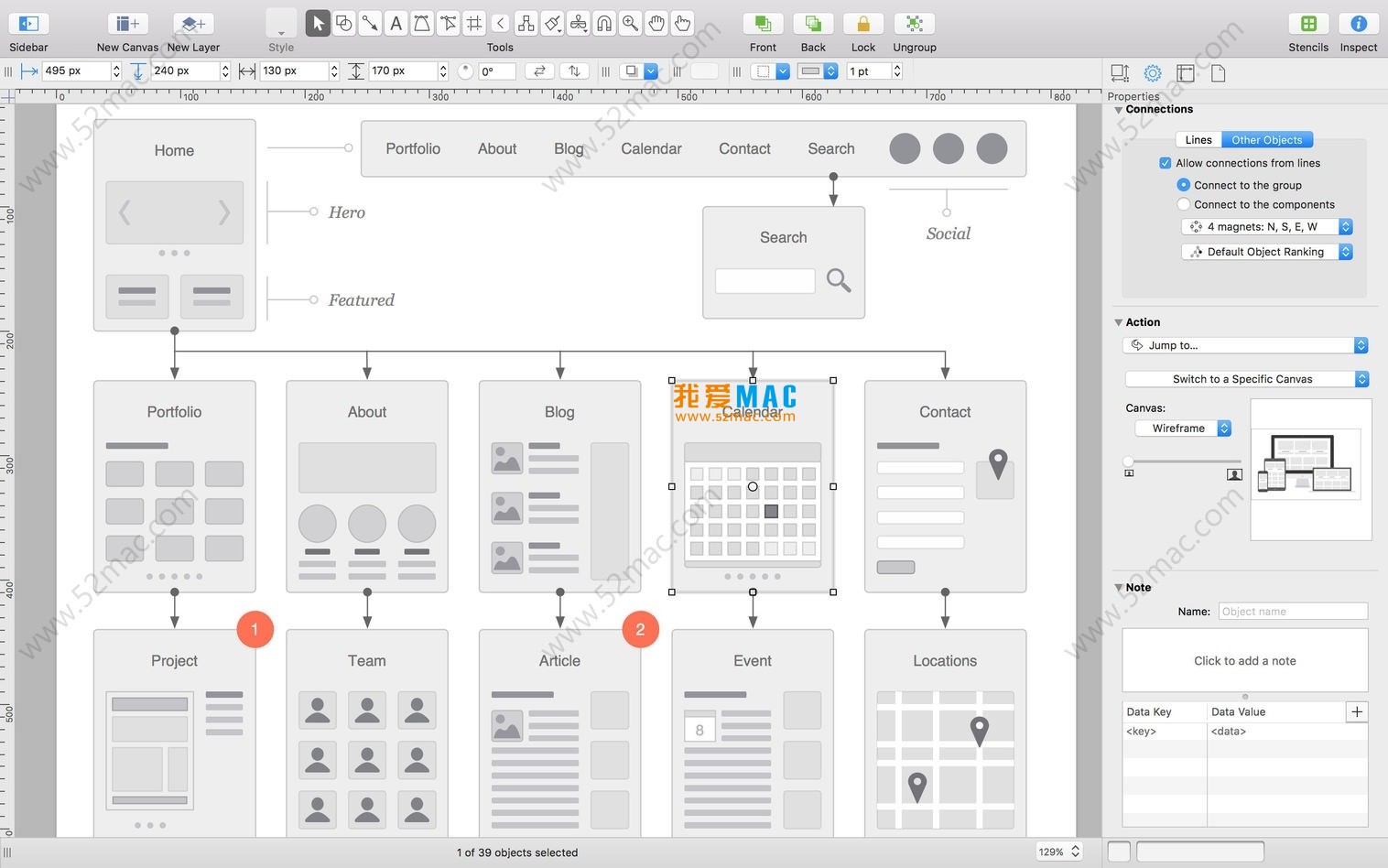1388x868 pixels.
Task: Select the Magnet tool
Action: tap(605, 24)
